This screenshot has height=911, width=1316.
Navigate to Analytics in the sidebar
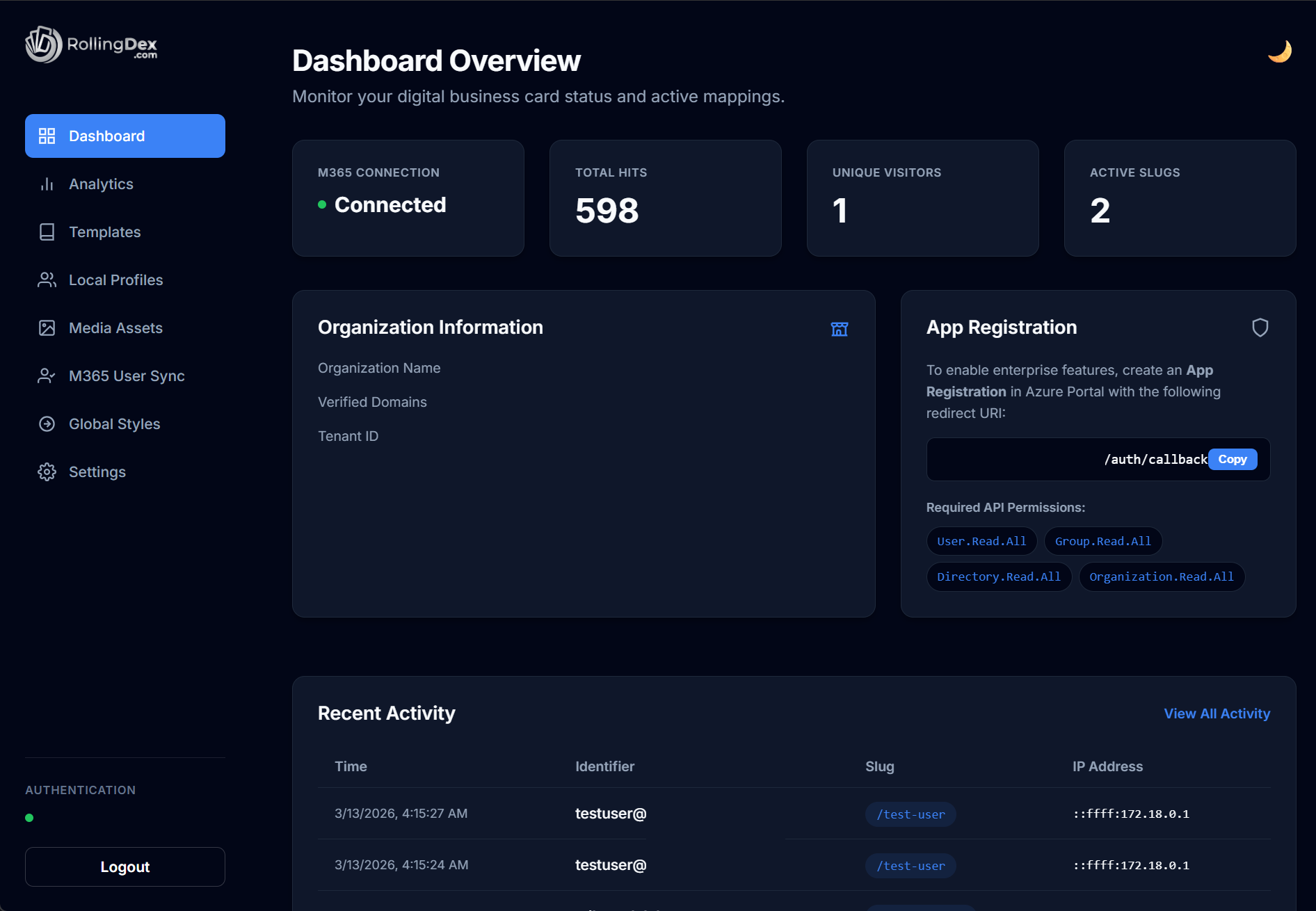click(101, 184)
